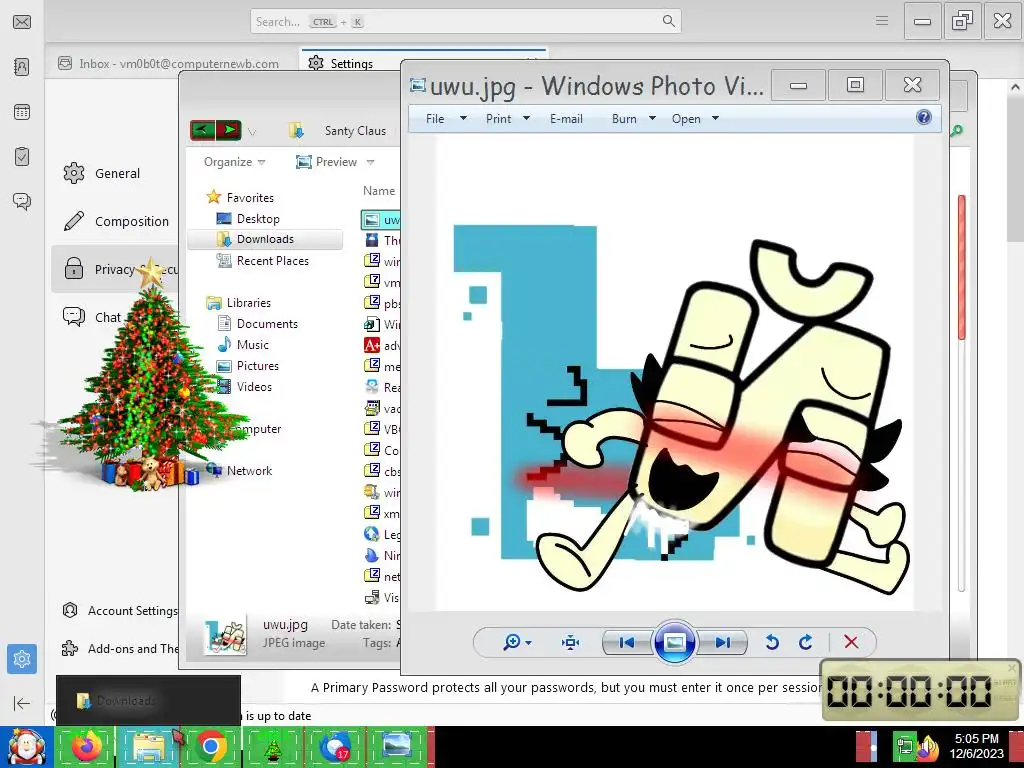
Task: Click the Explorer forward arrow button
Action: [229, 130]
